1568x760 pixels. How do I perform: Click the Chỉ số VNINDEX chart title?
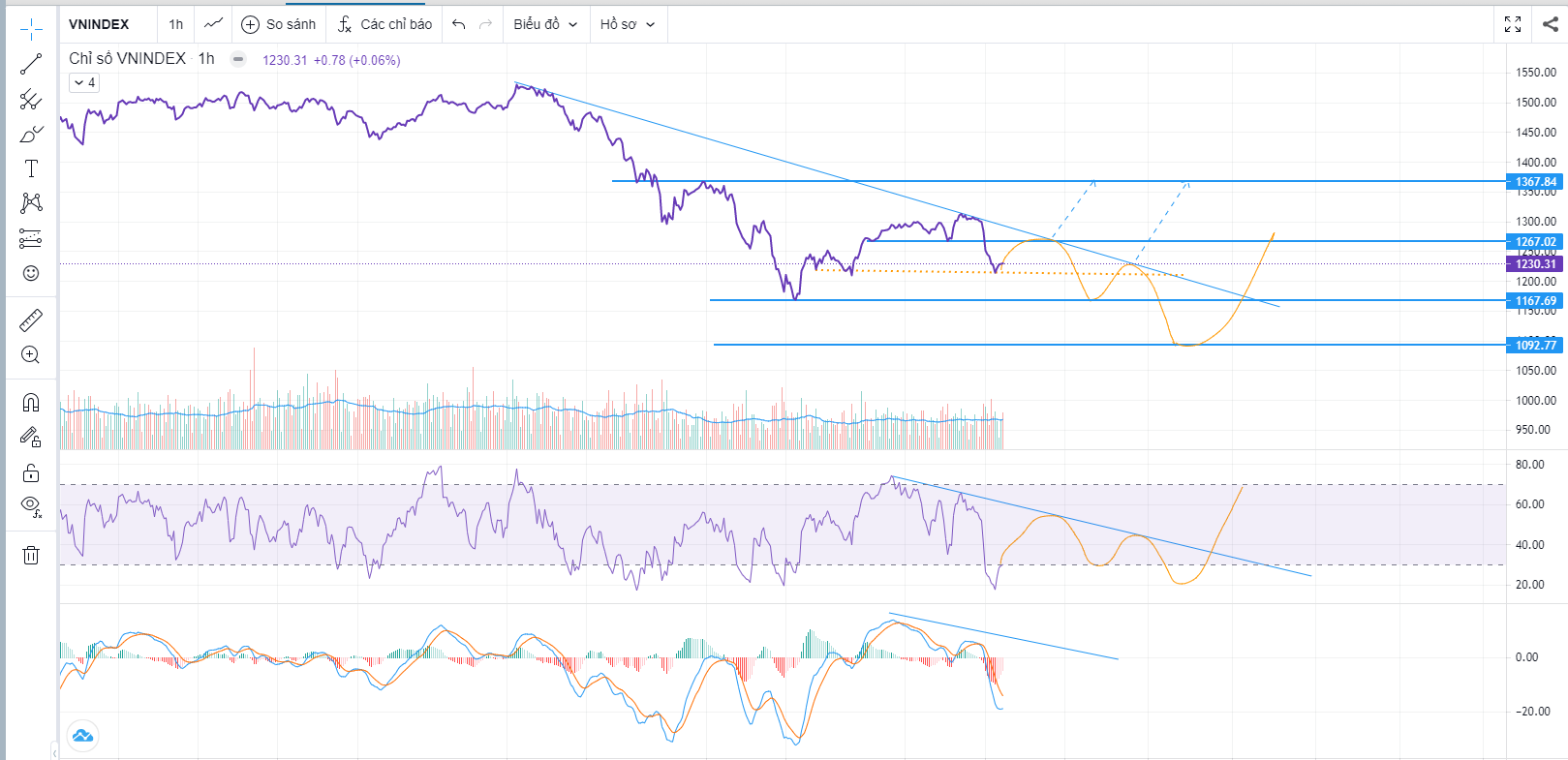[x=141, y=58]
